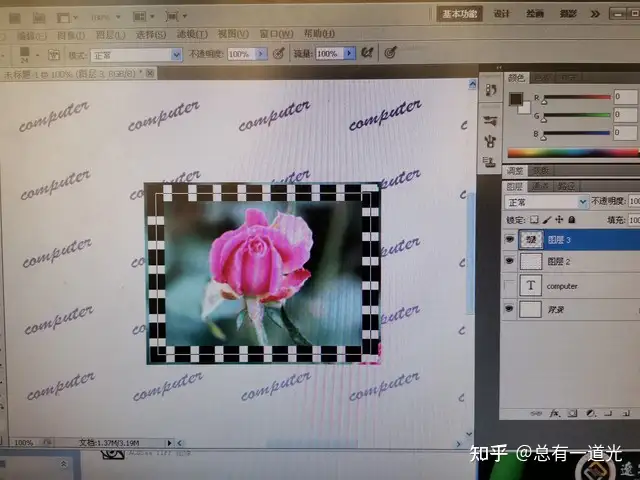Click the foreground color swatch in Color panel
This screenshot has height=480, width=640.
click(x=516, y=99)
